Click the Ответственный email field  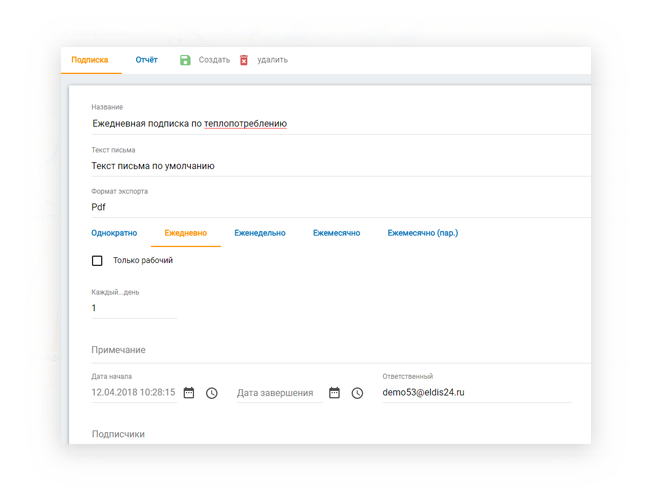click(x=477, y=392)
